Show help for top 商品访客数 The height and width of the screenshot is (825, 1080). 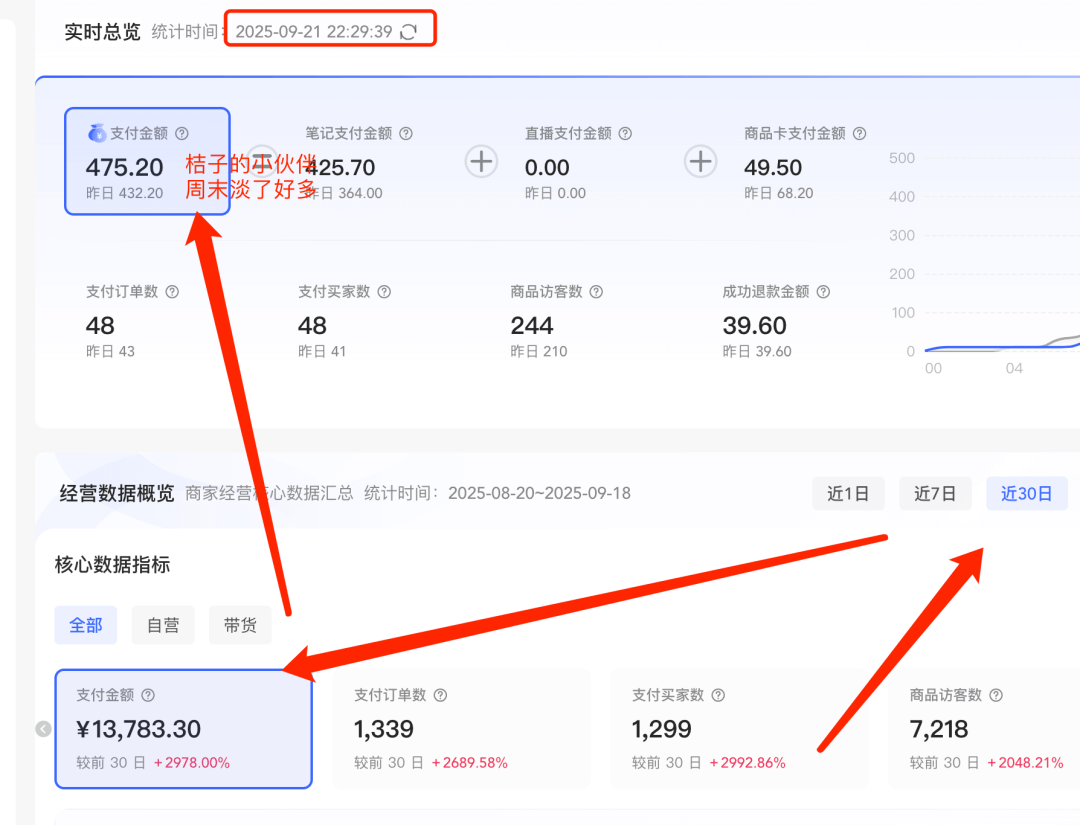point(596,292)
